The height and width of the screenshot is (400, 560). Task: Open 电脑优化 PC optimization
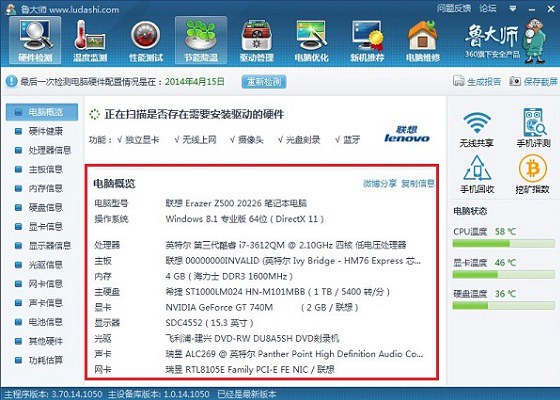tap(311, 40)
